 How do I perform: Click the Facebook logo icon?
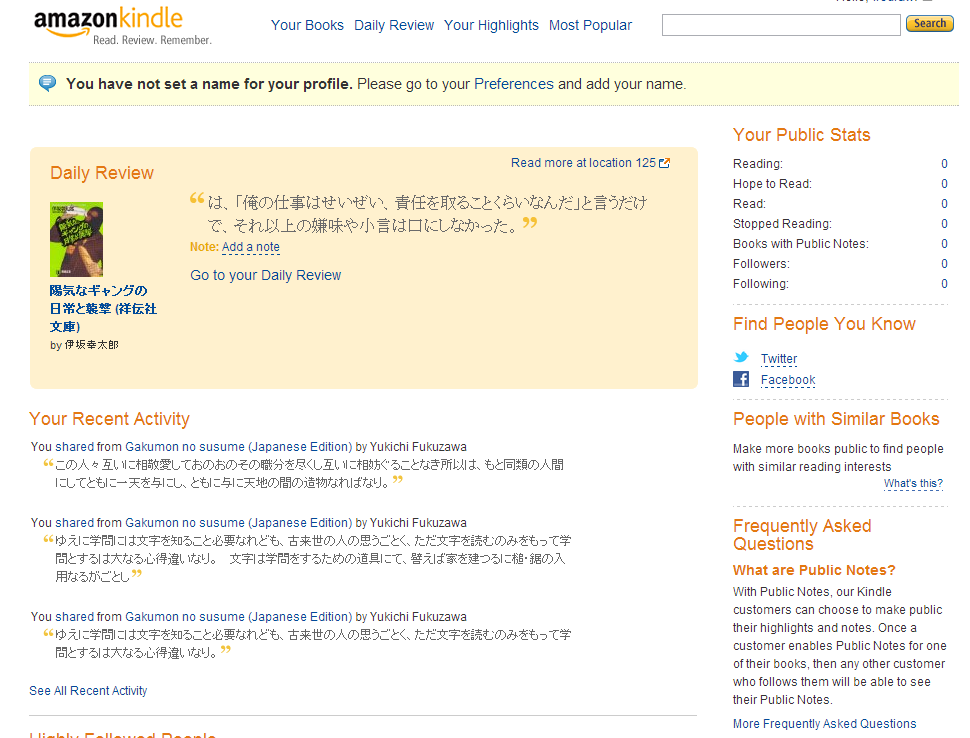point(741,379)
